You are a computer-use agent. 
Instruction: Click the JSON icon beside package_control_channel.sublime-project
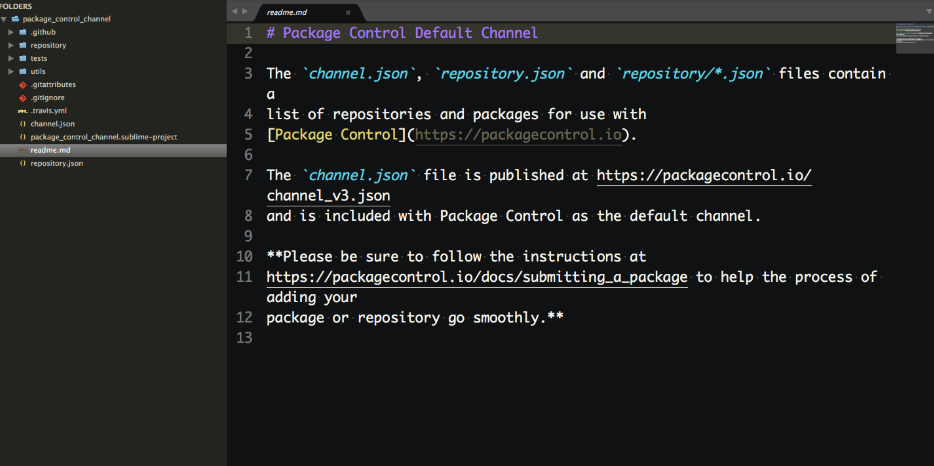tap(23, 137)
